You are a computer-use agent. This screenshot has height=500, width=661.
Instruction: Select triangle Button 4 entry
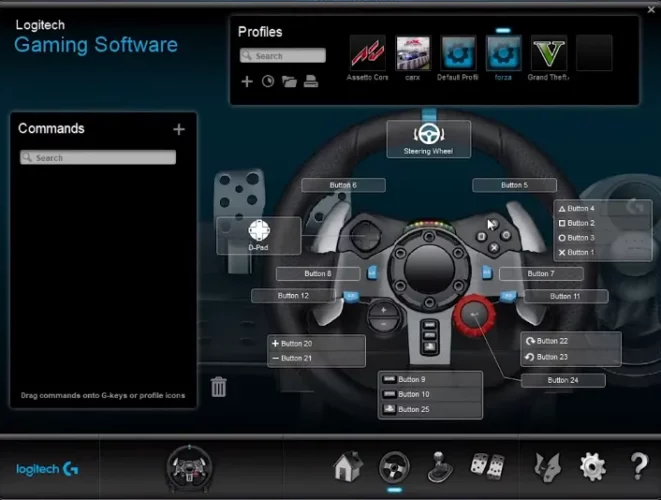(603, 208)
